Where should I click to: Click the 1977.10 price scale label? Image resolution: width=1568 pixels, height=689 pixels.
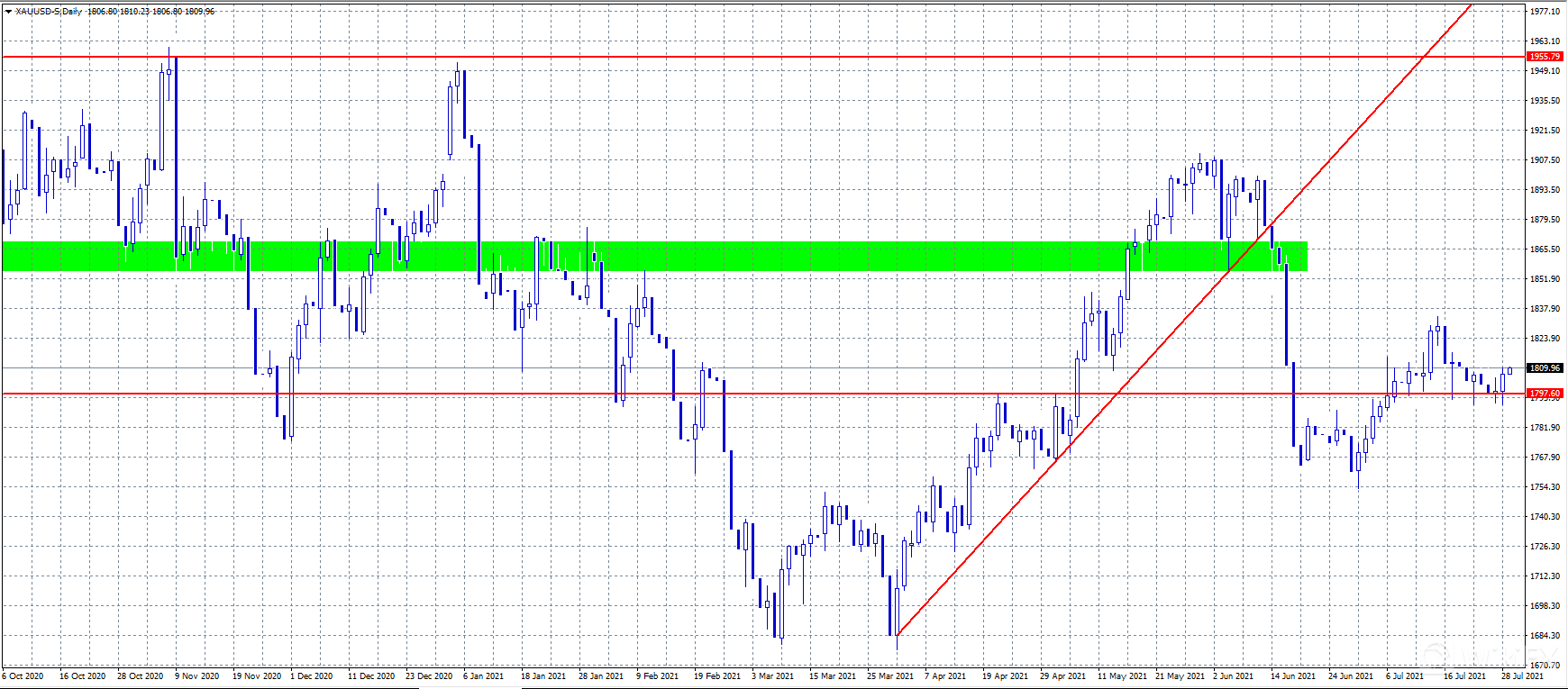[x=1545, y=12]
